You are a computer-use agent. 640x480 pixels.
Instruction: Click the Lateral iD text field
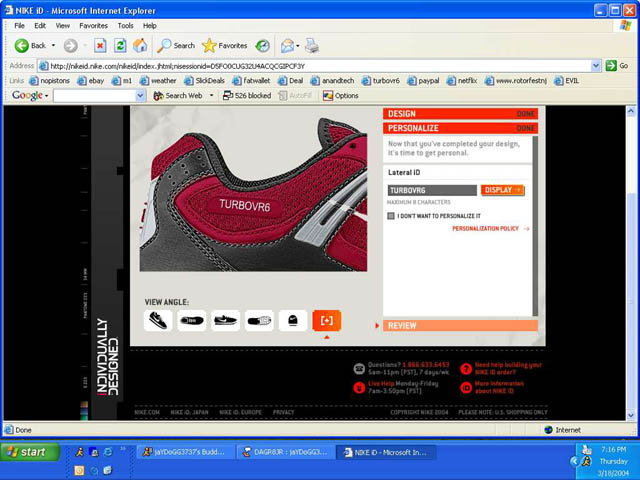(x=432, y=190)
